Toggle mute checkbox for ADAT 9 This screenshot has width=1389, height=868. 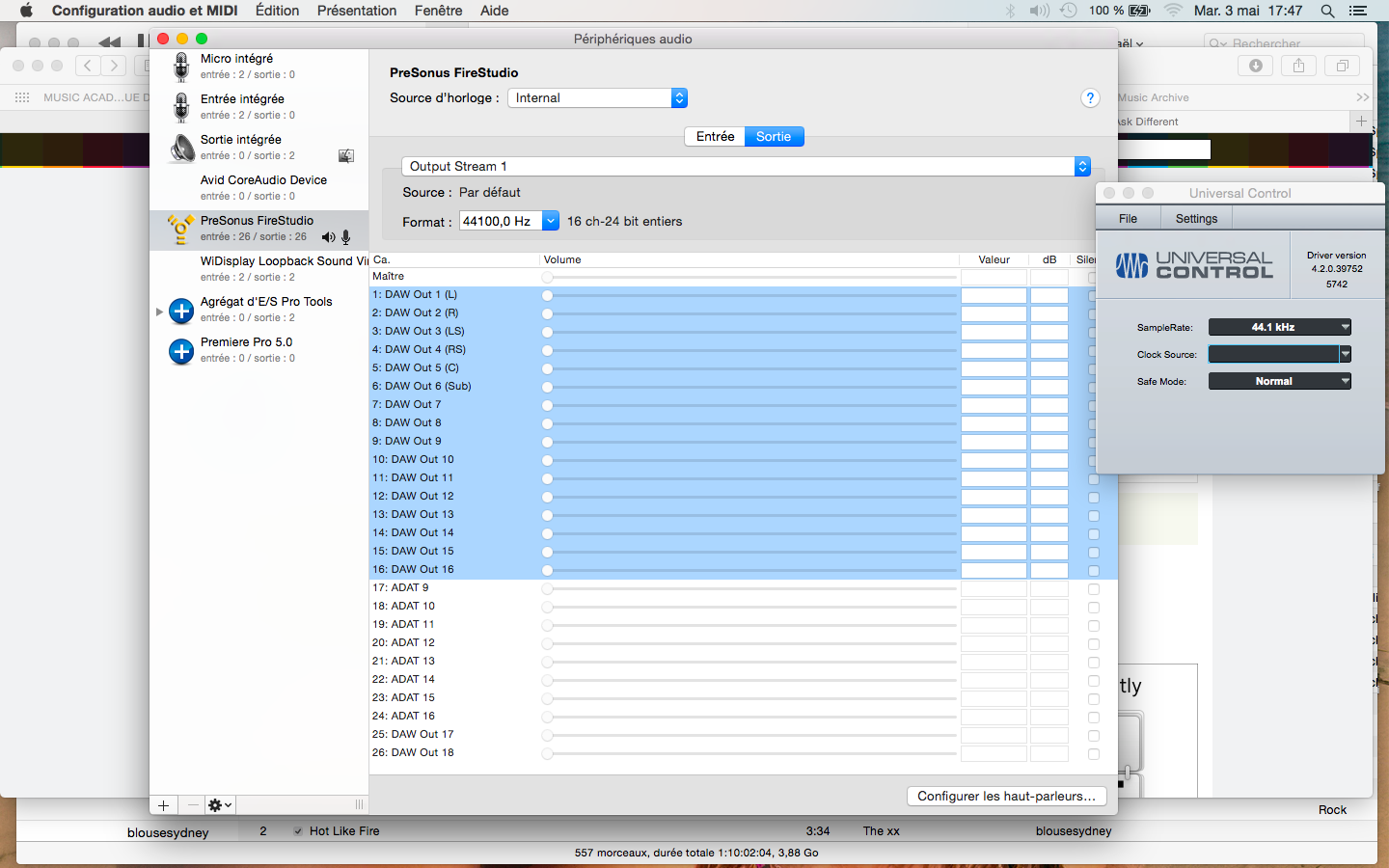[1093, 588]
